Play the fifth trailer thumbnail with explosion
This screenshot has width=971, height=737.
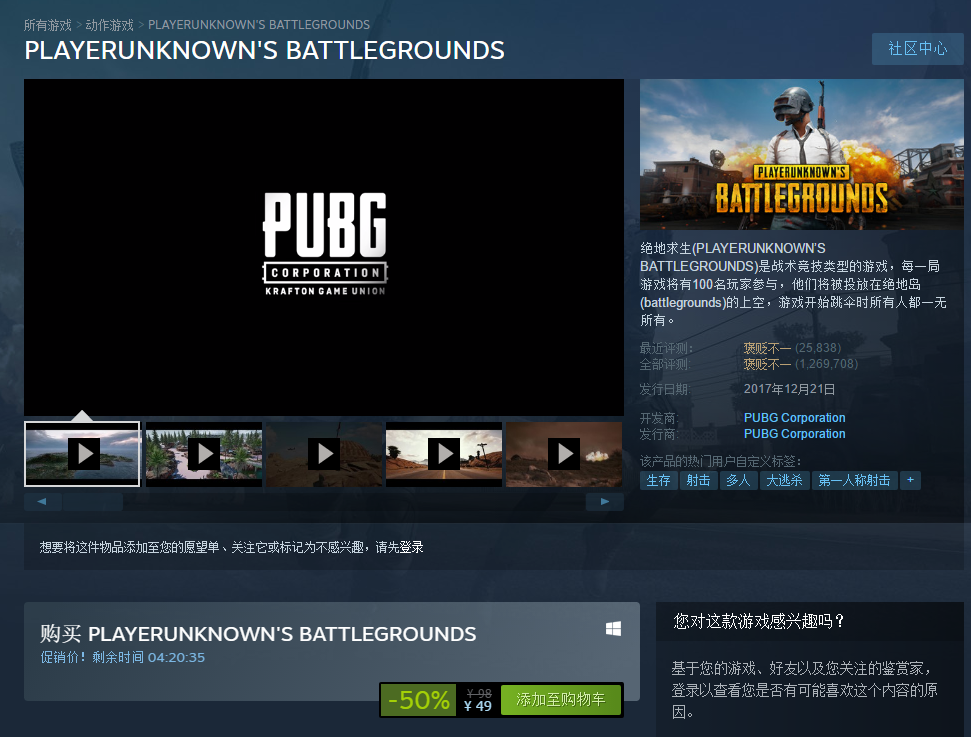tap(564, 454)
